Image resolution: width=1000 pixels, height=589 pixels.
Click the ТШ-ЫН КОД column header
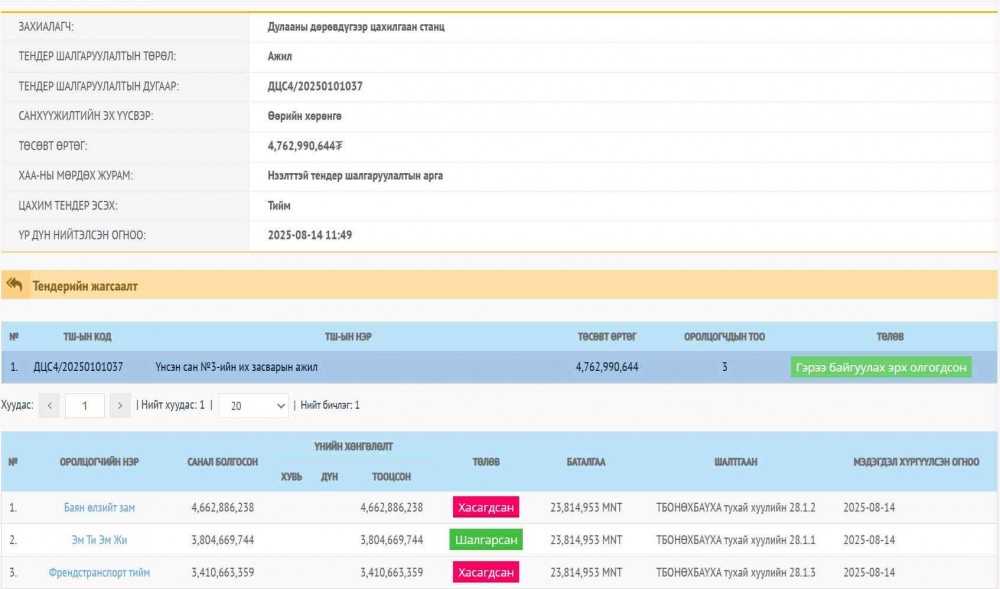87,337
